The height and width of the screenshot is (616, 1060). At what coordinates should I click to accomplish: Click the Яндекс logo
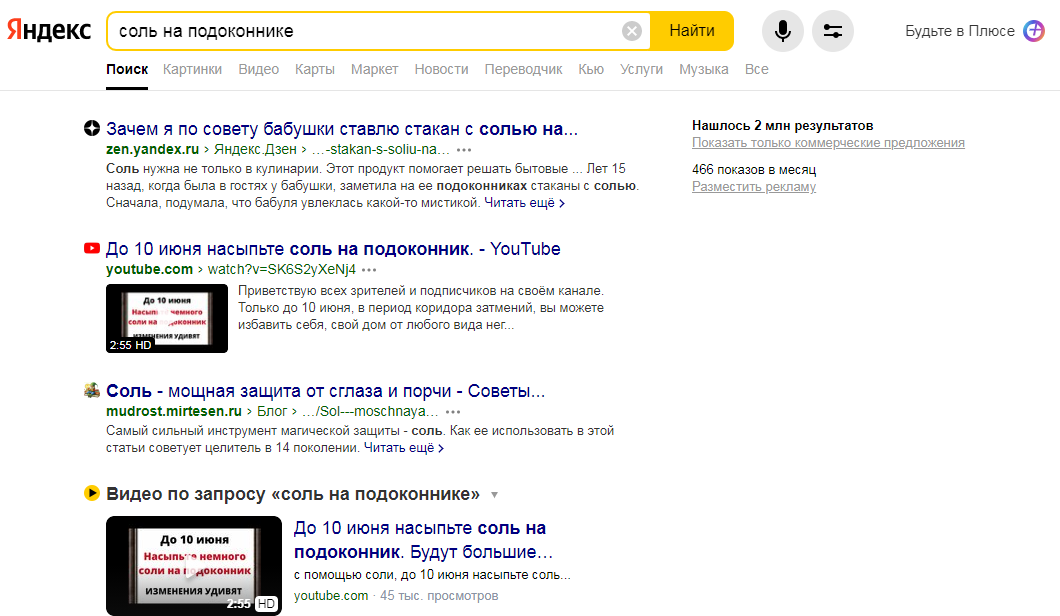[x=49, y=30]
